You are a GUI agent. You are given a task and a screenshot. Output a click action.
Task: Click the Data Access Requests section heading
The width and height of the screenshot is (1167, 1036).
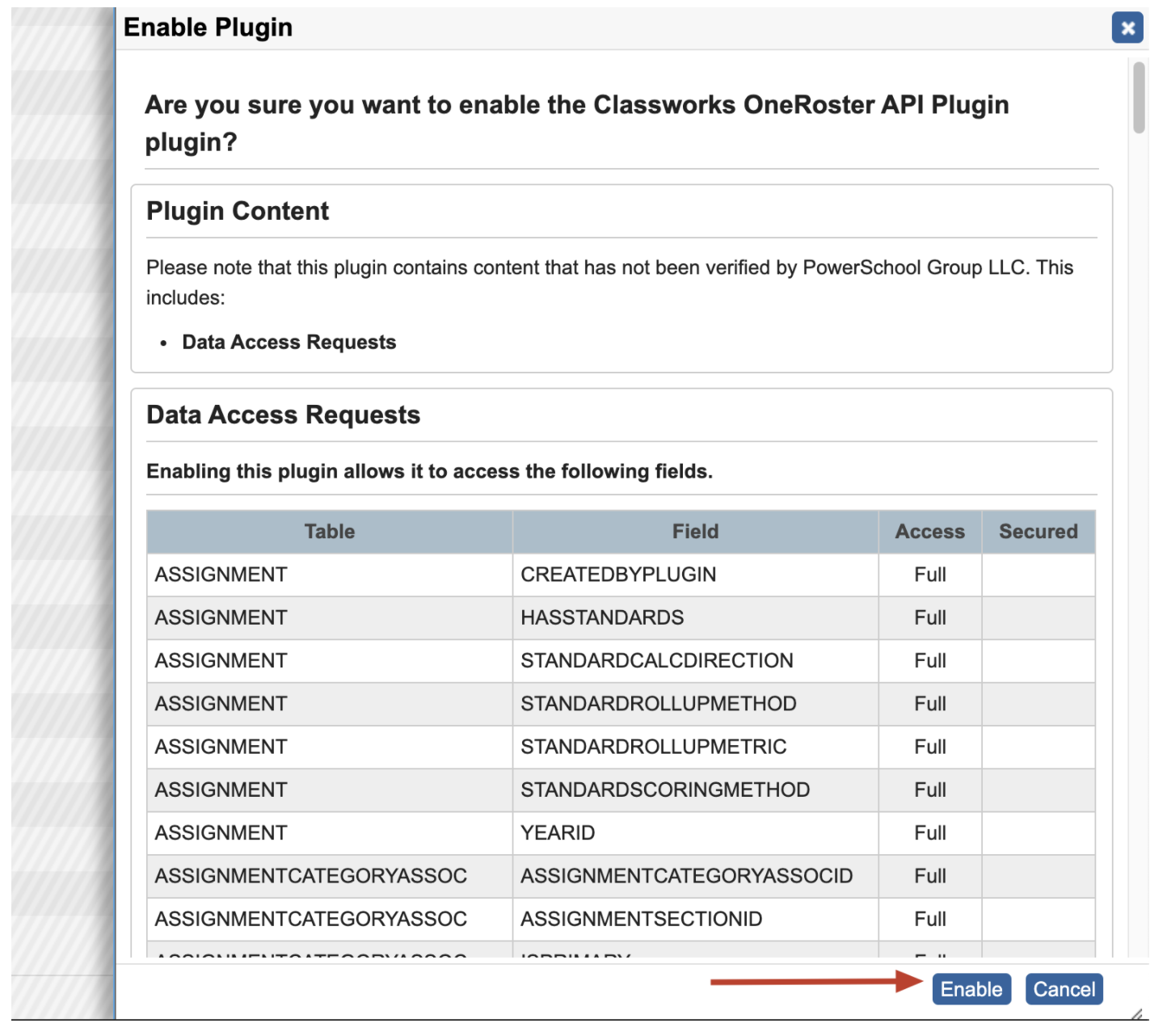[283, 415]
